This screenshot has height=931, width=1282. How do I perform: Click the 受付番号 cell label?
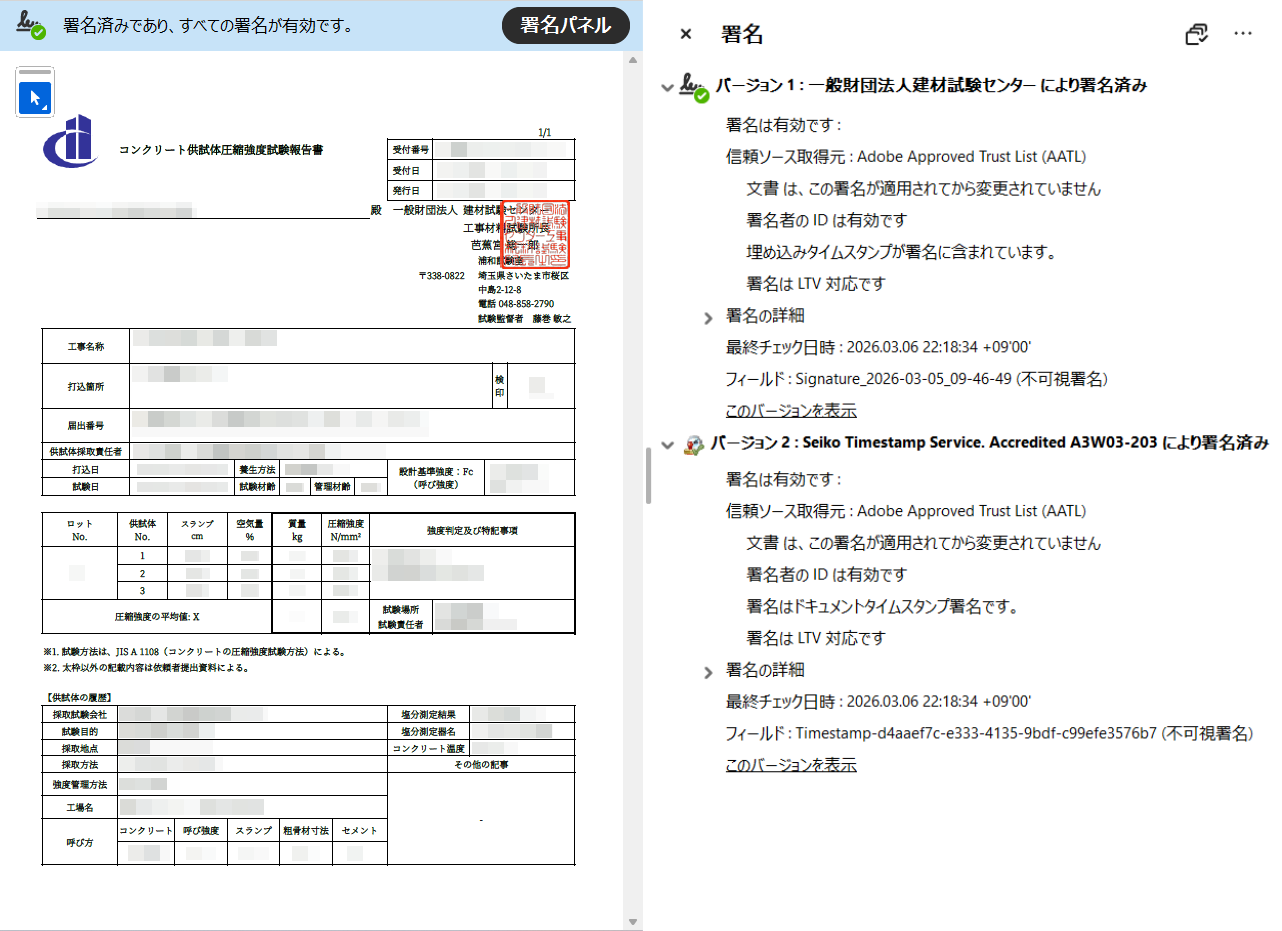(x=411, y=149)
